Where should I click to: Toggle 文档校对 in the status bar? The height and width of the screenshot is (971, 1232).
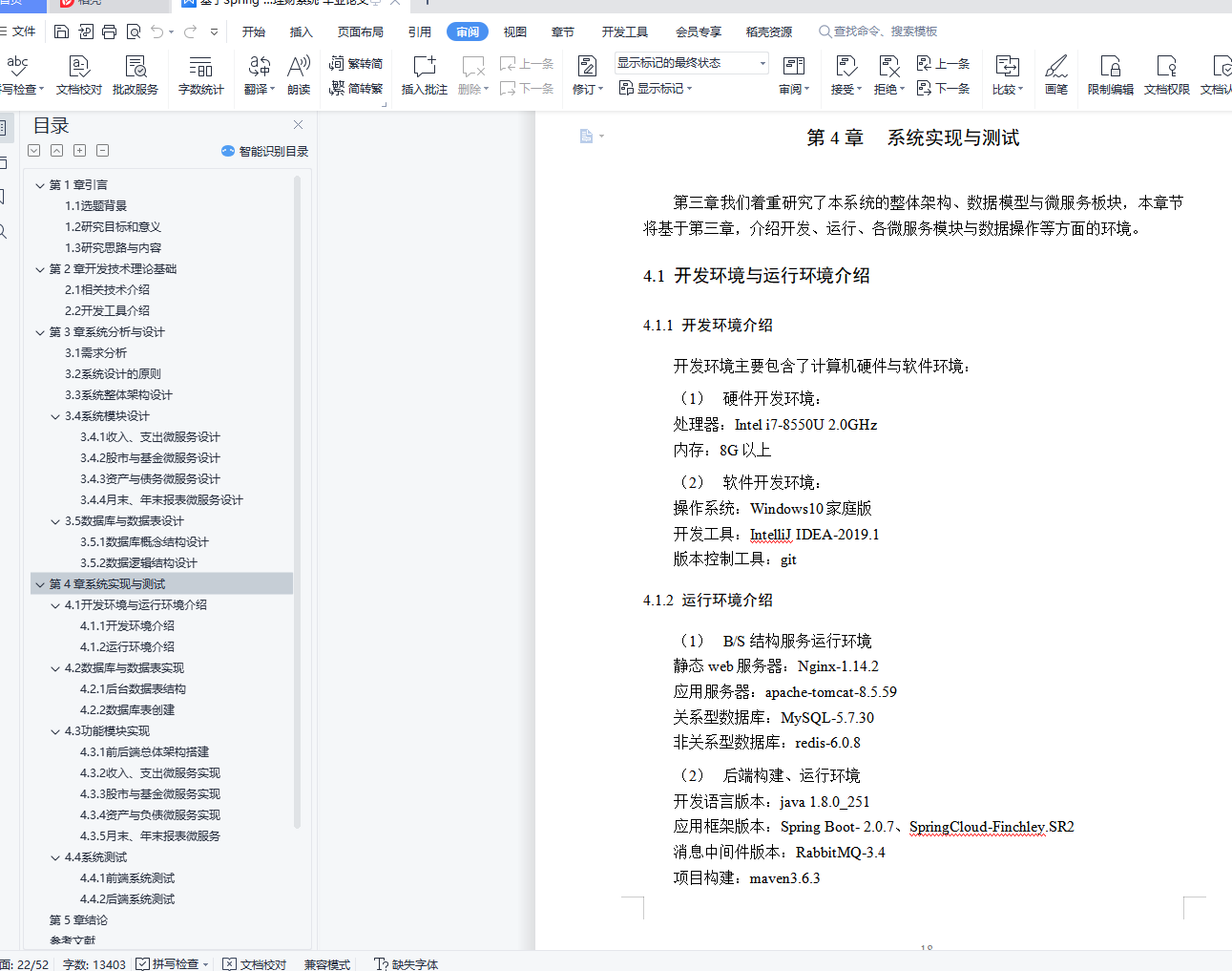(x=254, y=964)
